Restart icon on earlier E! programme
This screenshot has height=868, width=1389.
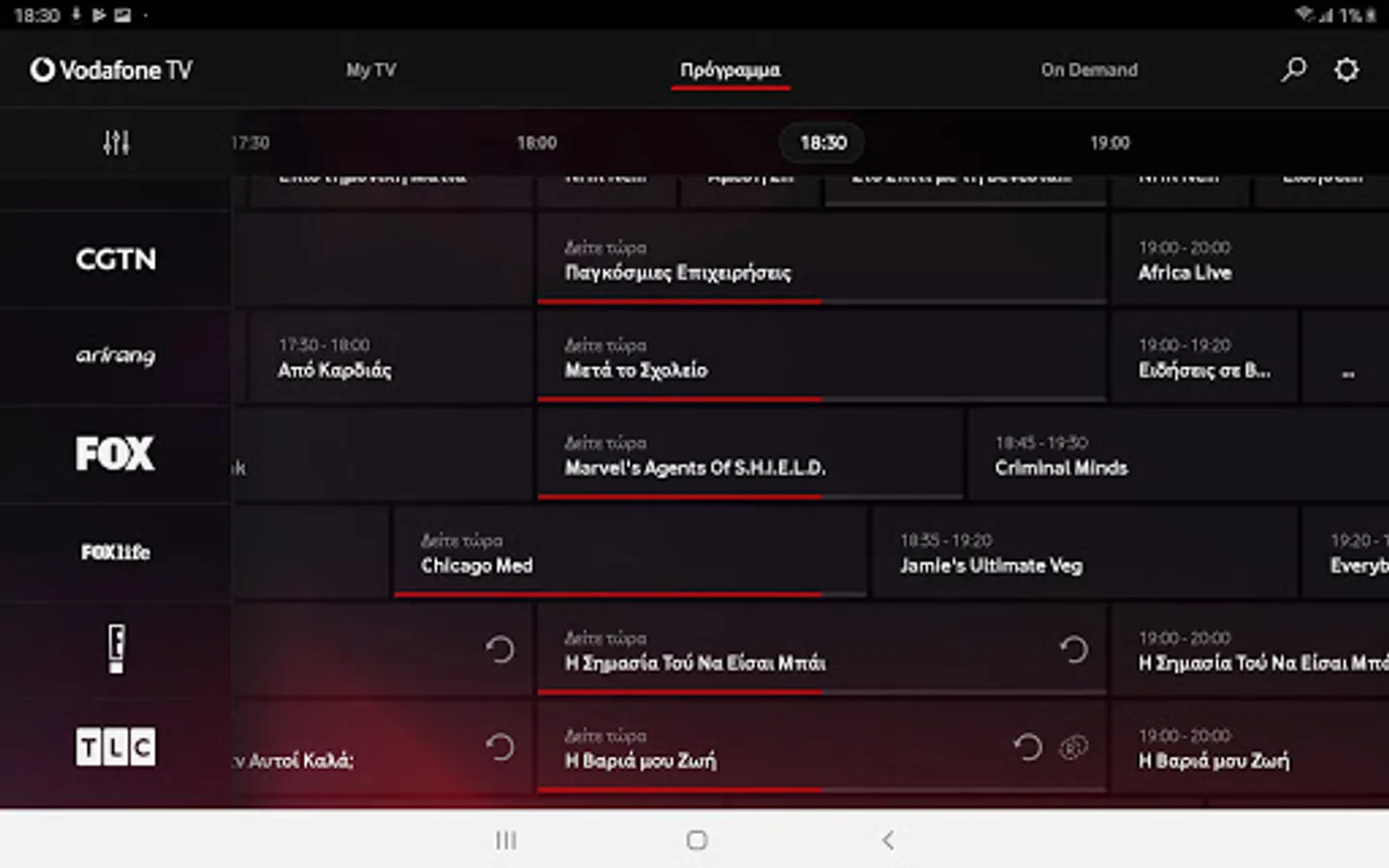click(500, 649)
